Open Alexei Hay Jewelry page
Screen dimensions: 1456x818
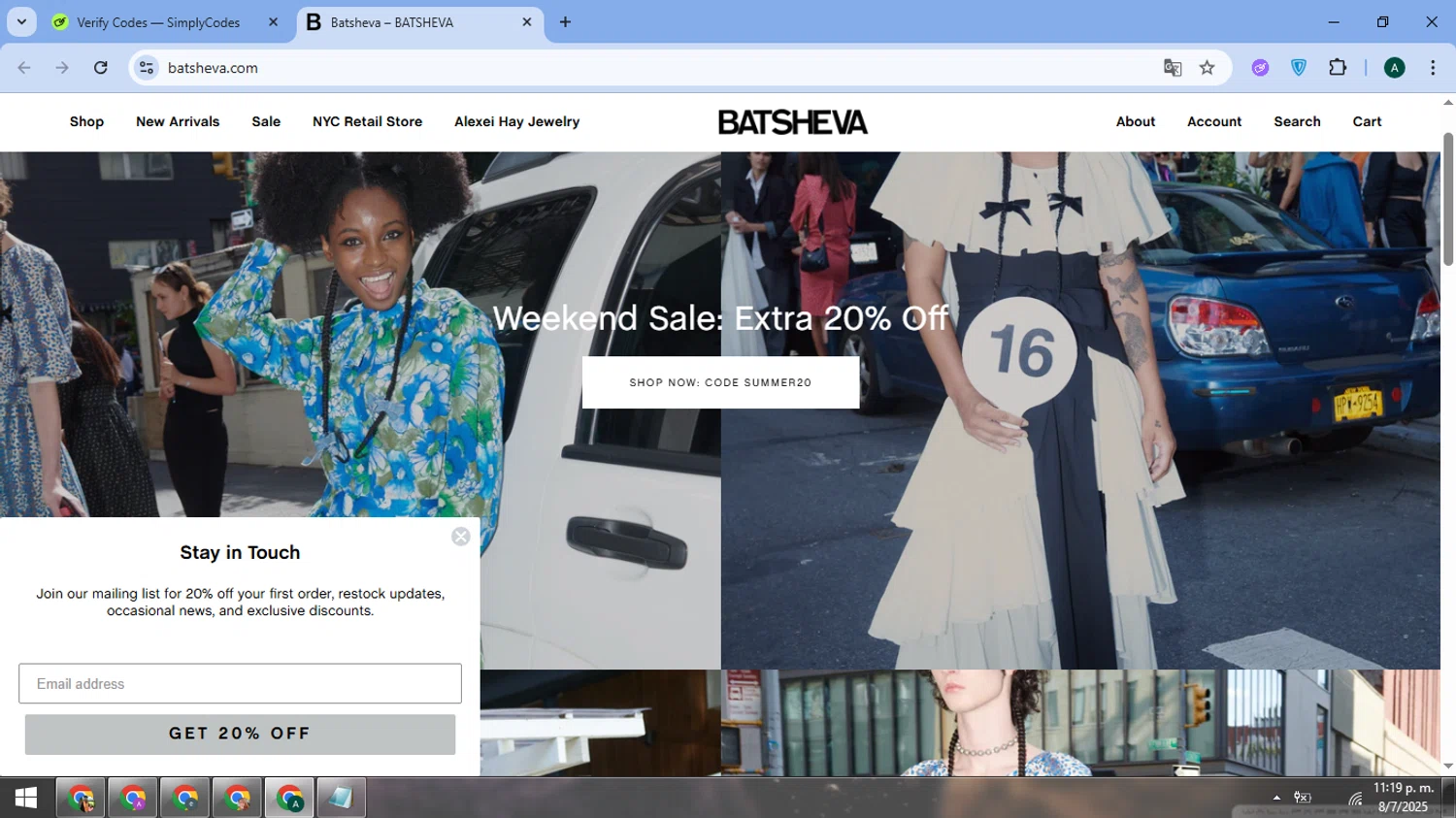coord(516,121)
